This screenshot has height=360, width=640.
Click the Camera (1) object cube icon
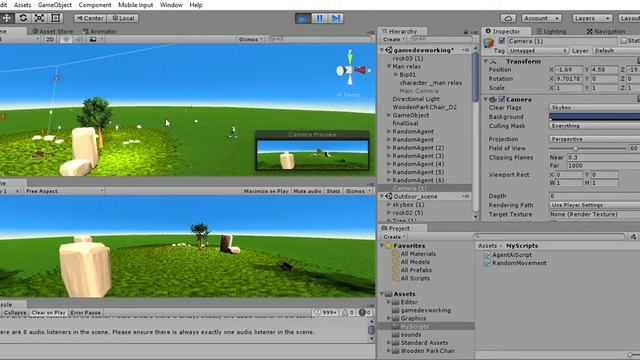coord(488,42)
